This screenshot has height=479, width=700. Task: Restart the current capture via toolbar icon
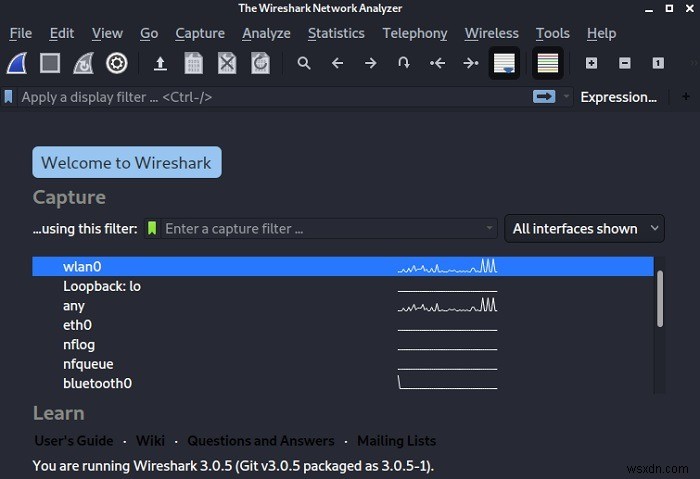click(83, 63)
